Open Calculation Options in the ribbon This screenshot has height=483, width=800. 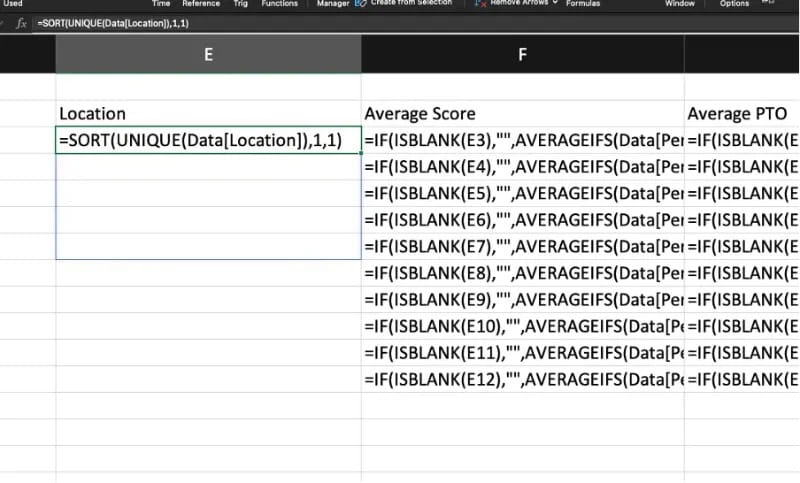[734, 4]
